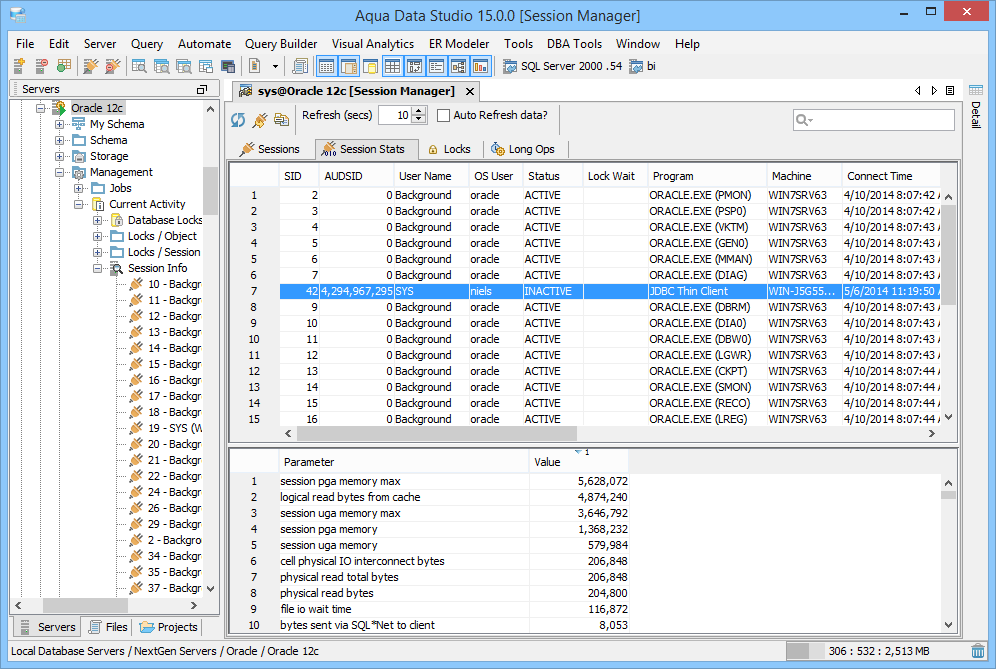Image resolution: width=996 pixels, height=669 pixels.
Task: Switch to the Locks tab
Action: [x=450, y=149]
